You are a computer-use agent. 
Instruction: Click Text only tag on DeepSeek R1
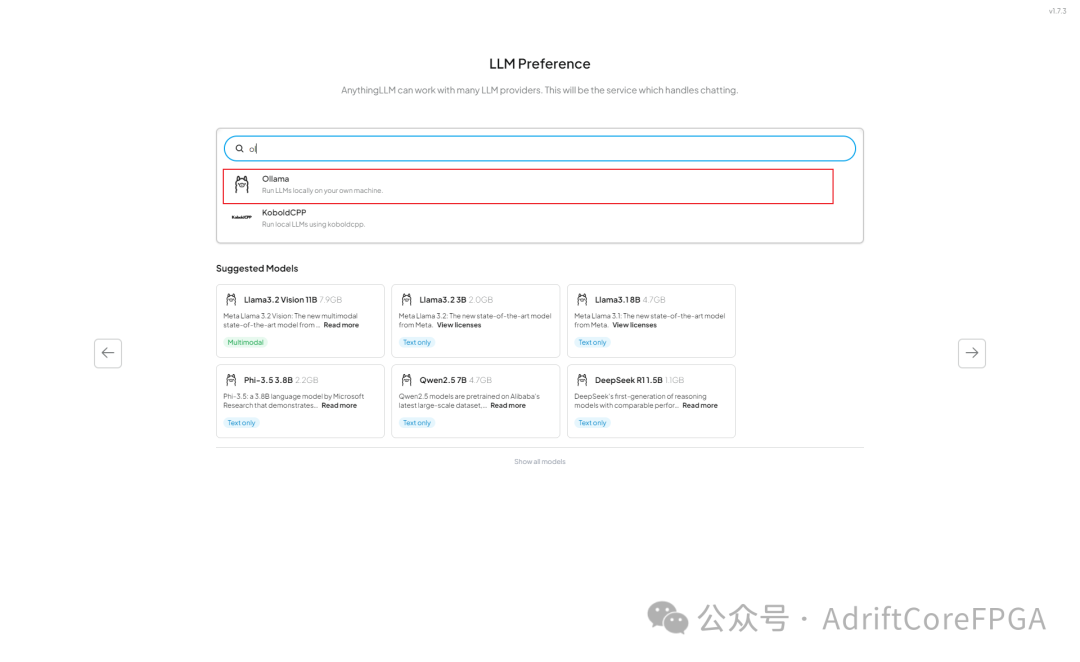592,423
